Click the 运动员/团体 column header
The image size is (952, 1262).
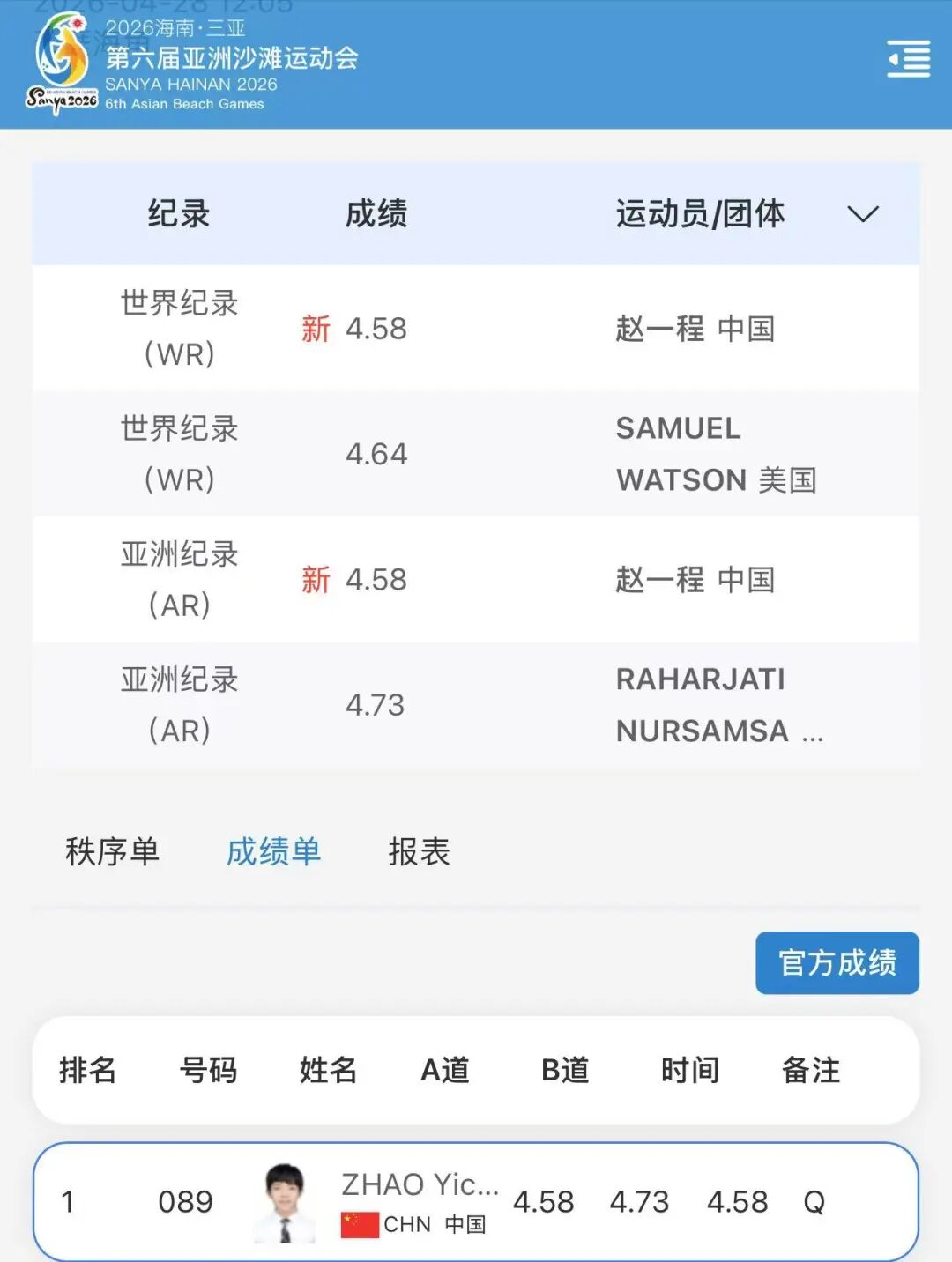click(700, 214)
